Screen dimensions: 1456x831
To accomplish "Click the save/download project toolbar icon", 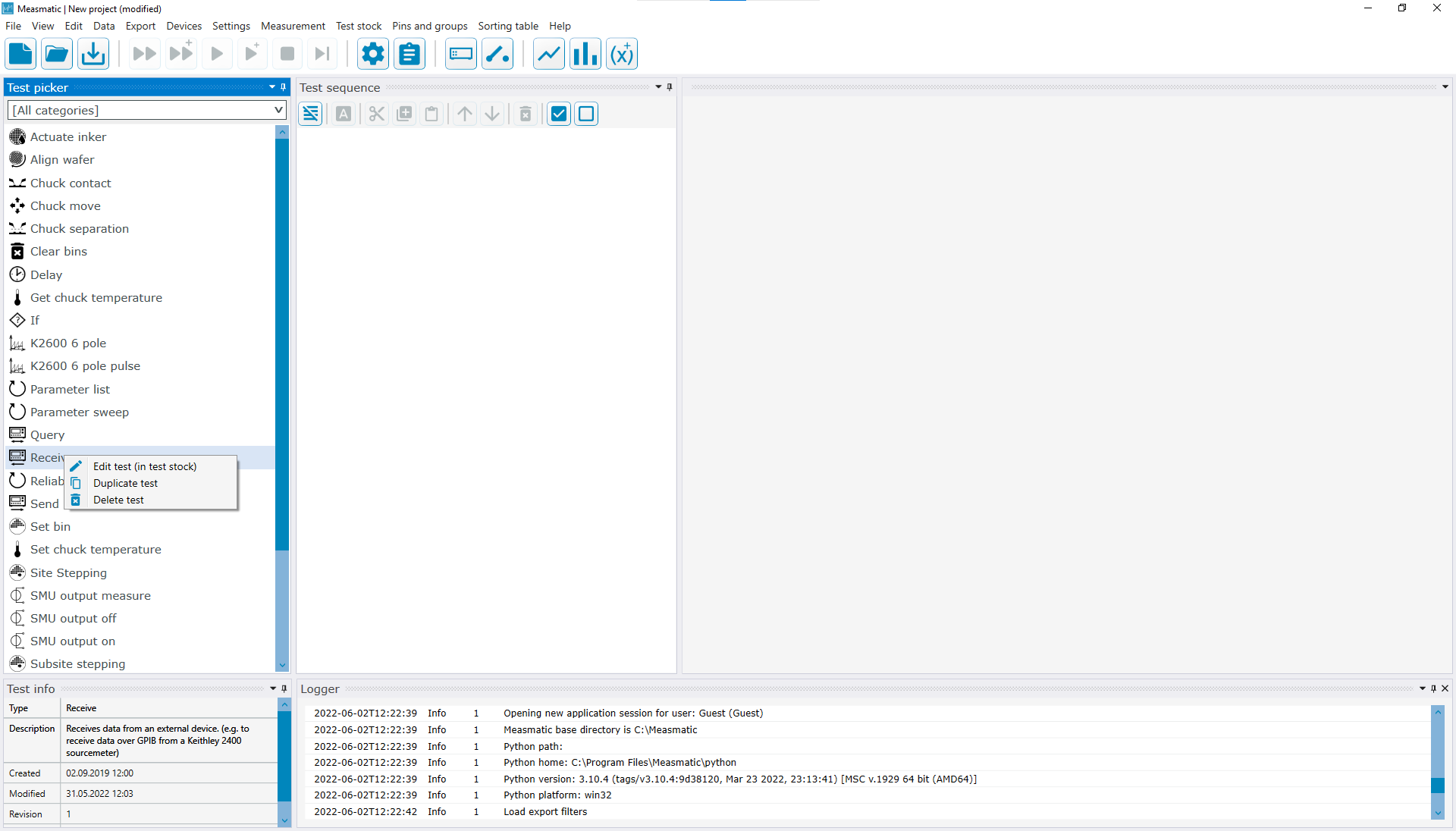I will (93, 54).
